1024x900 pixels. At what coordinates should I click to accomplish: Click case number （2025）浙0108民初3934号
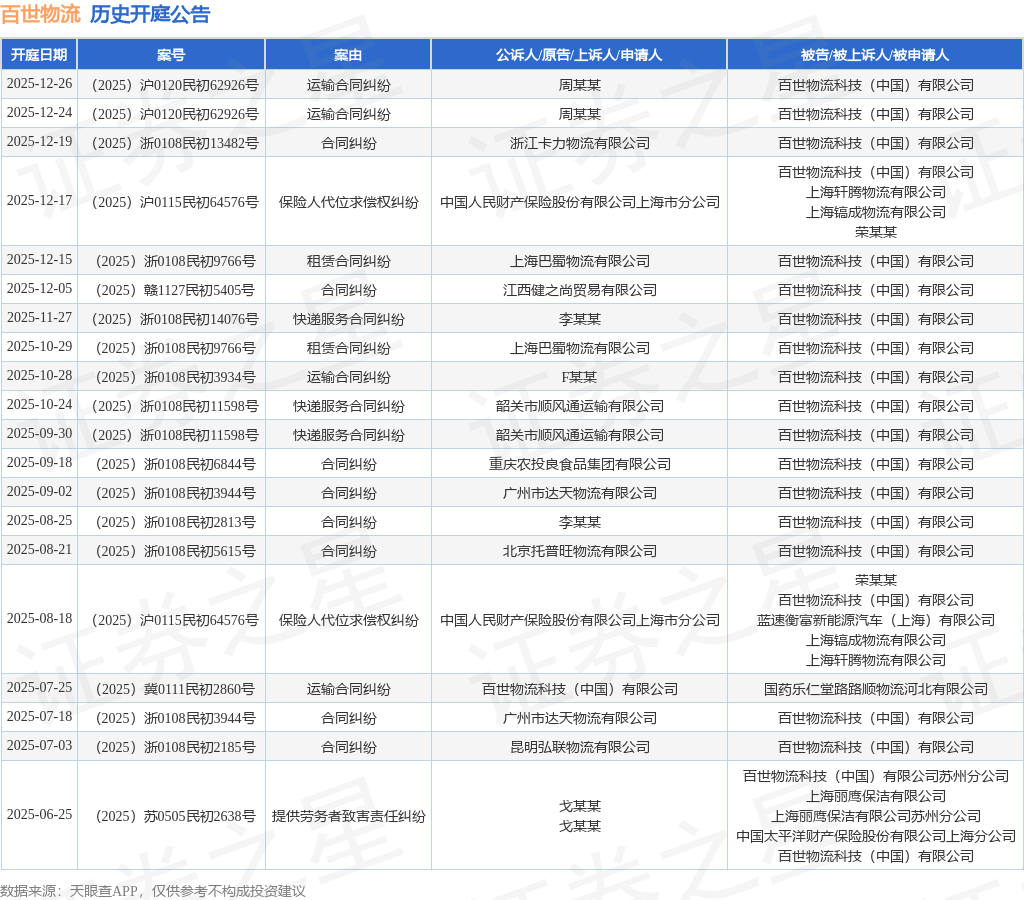(171, 377)
